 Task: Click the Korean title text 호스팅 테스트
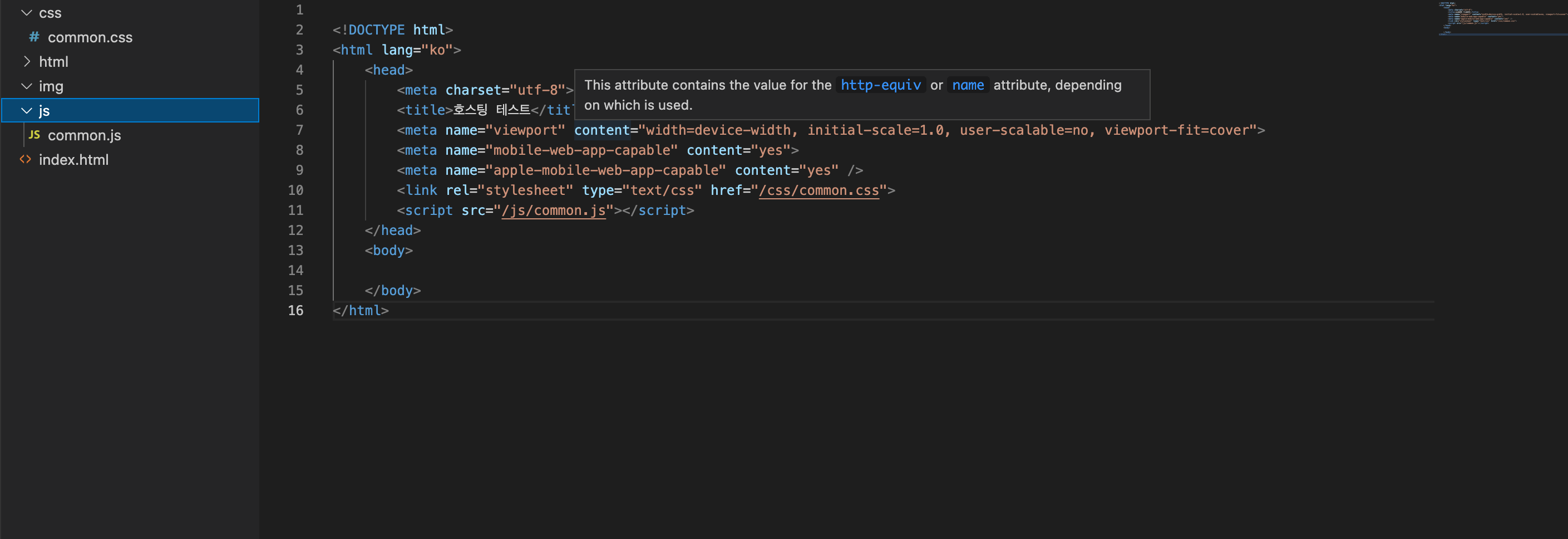point(492,110)
